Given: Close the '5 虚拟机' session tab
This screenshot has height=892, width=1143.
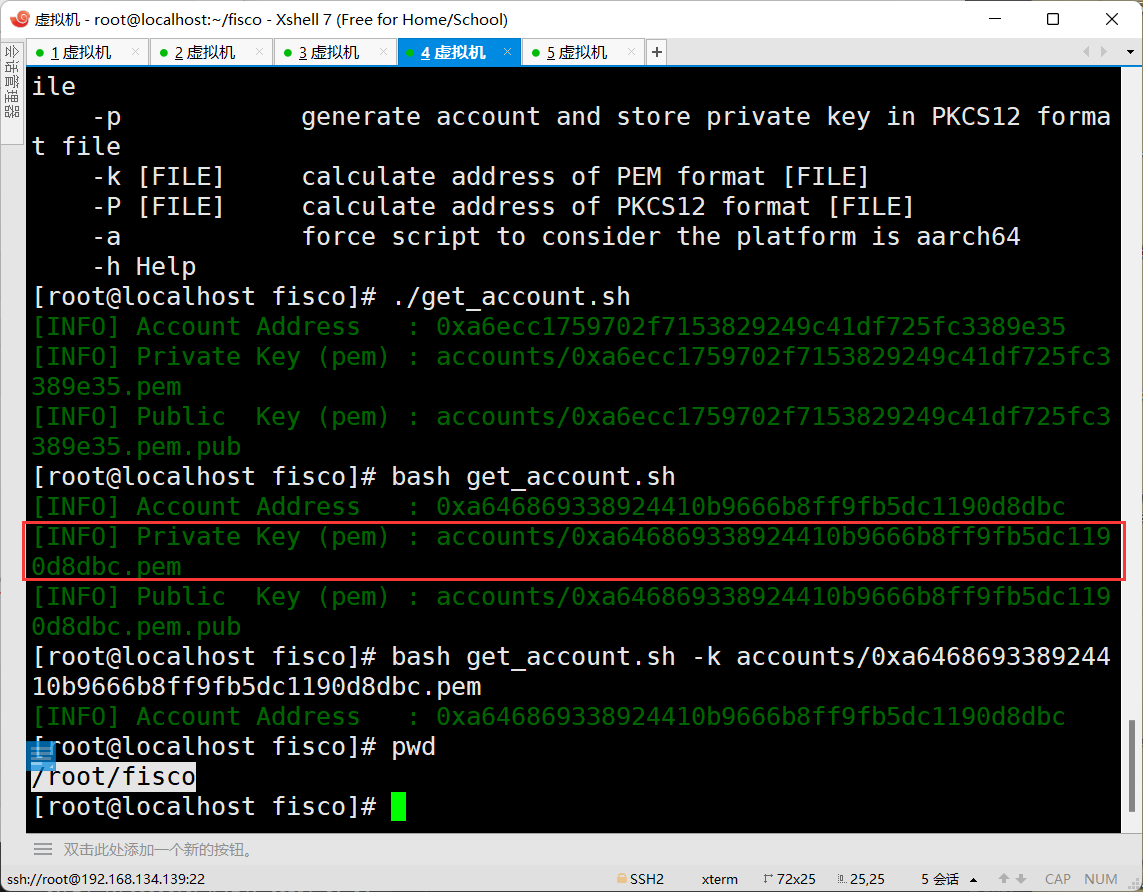Looking at the screenshot, I should click(631, 52).
